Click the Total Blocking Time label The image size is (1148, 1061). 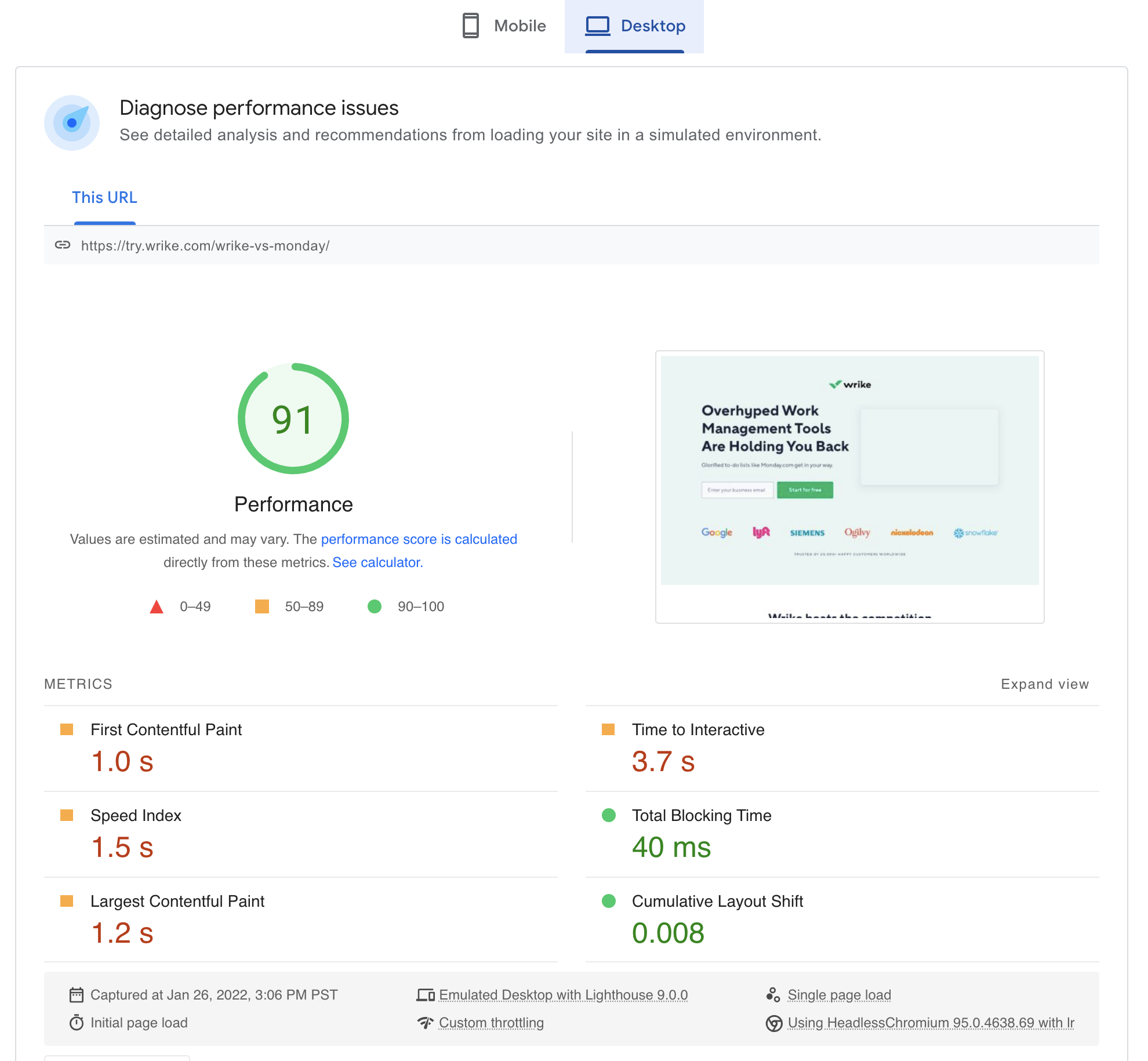coord(702,815)
